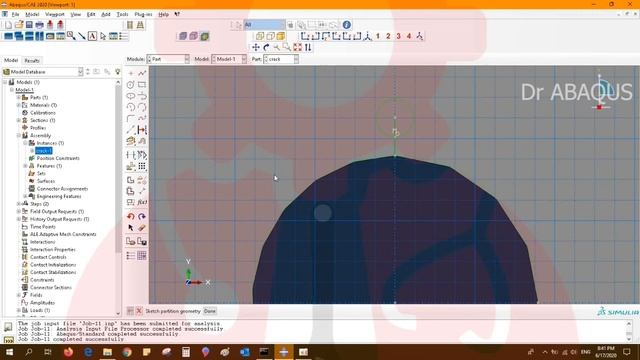Click the Done button in prompt area

[x=210, y=311]
